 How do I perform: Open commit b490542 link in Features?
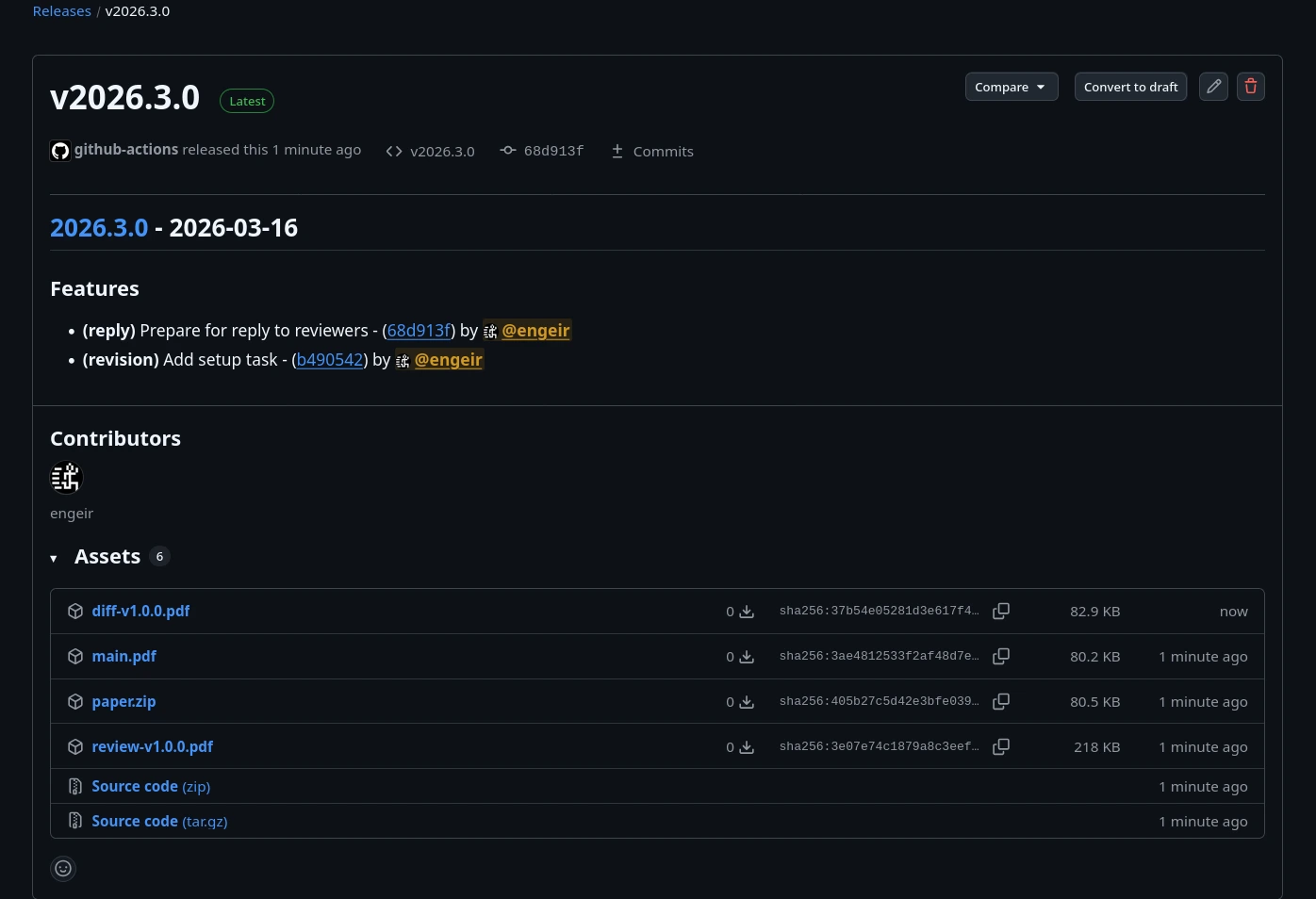330,360
